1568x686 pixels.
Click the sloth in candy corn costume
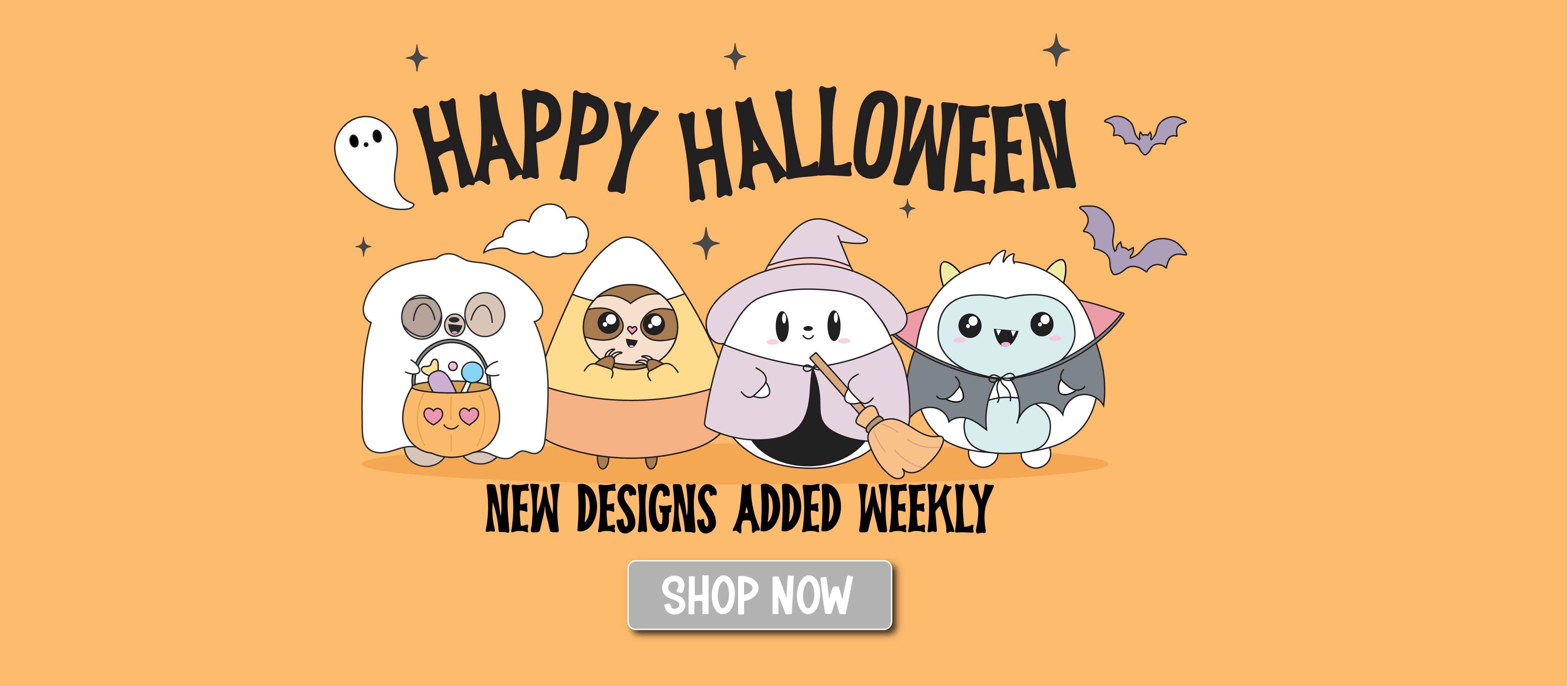tap(631, 353)
